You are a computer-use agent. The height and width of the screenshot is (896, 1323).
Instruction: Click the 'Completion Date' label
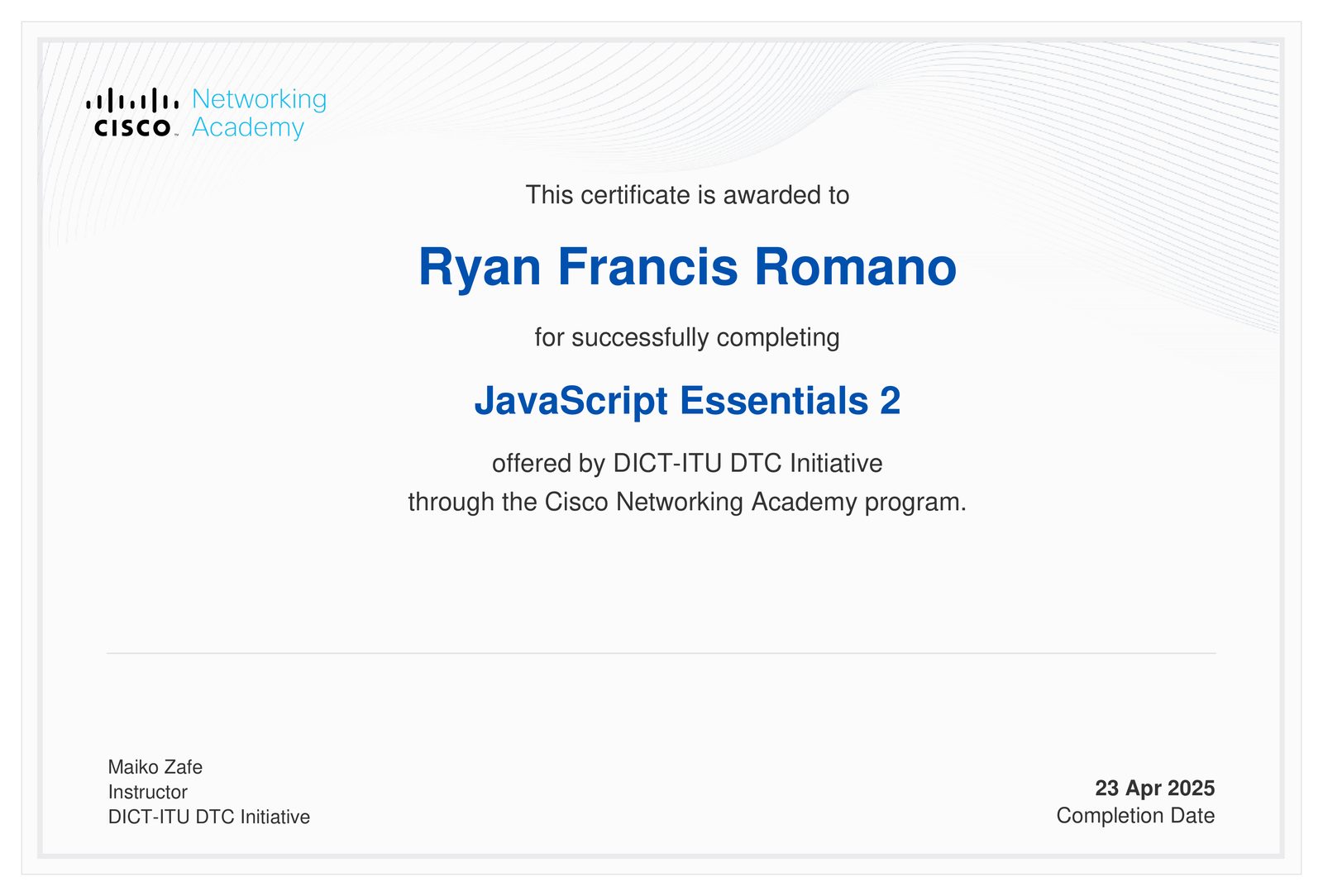1135,816
